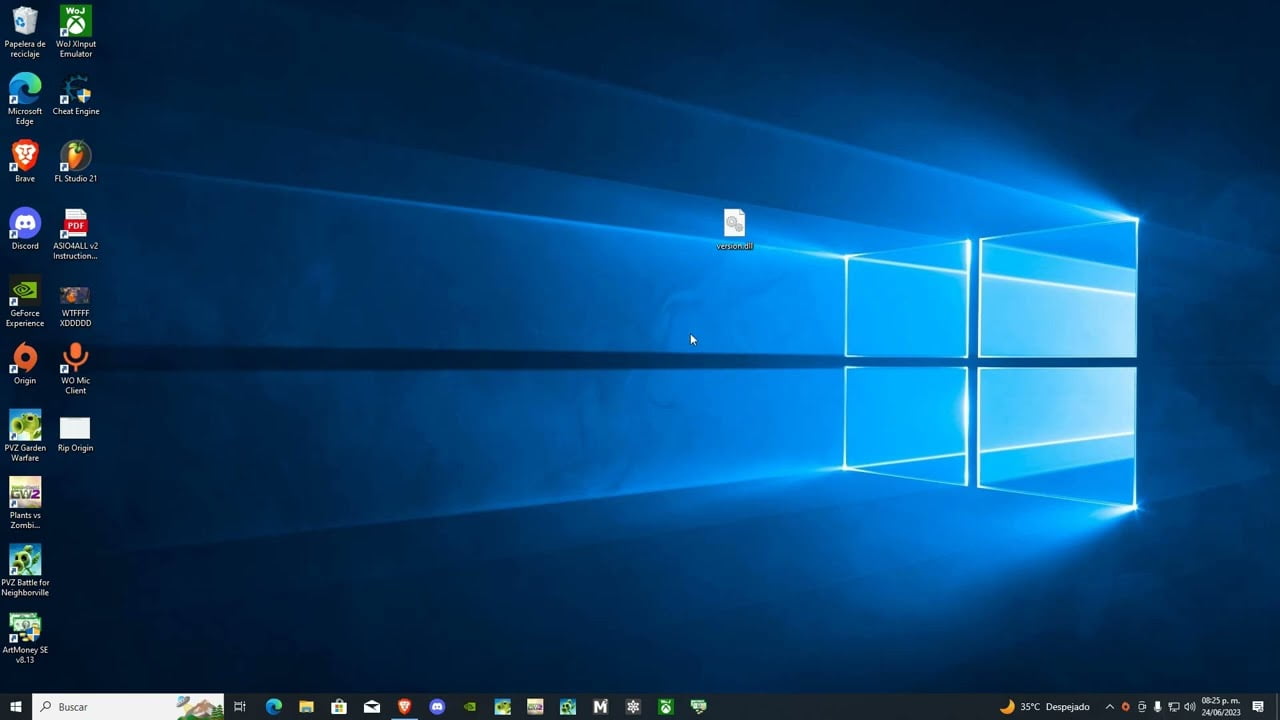Open File Explorer from the taskbar
1280x720 pixels.
306,707
